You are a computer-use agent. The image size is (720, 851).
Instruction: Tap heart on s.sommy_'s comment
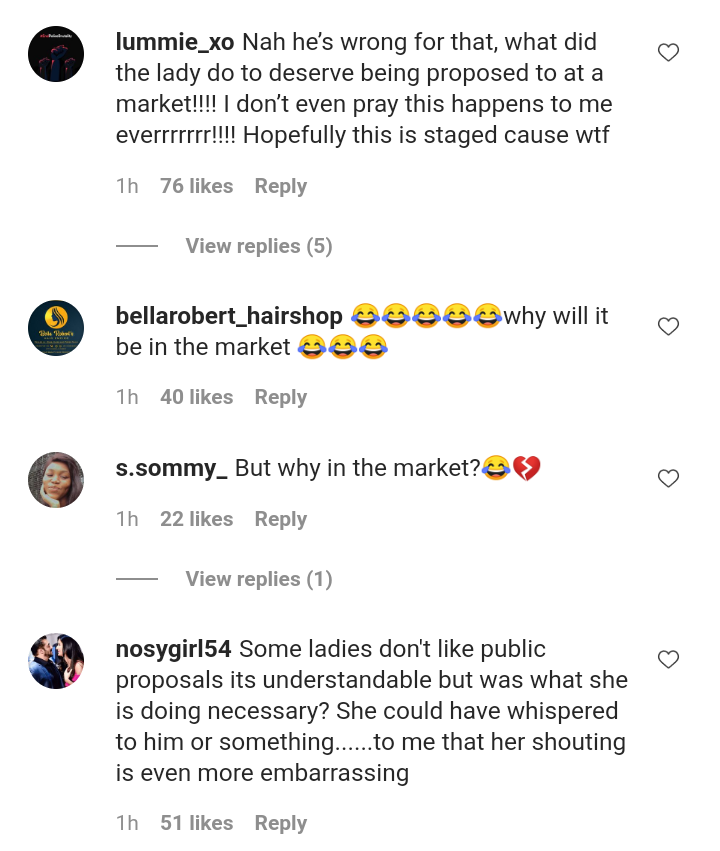pyautogui.click(x=668, y=479)
